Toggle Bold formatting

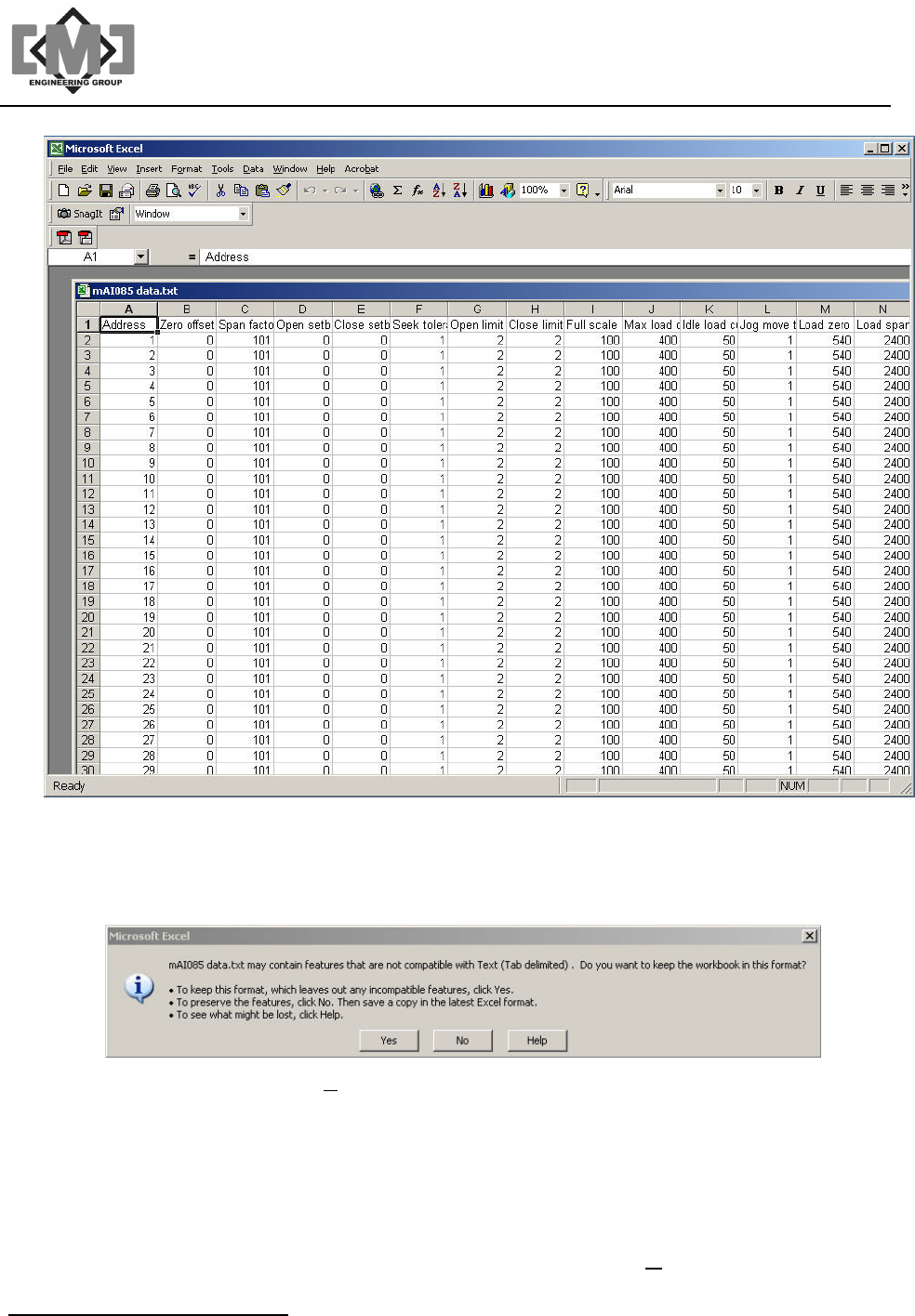point(778,191)
